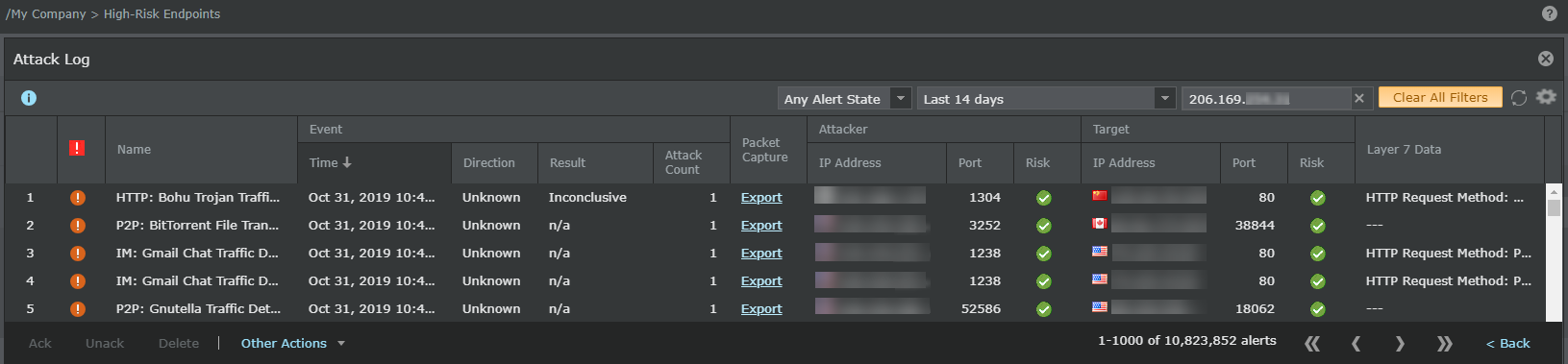Export packet capture for BitTorrent row
The image size is (1568, 364).
[761, 225]
